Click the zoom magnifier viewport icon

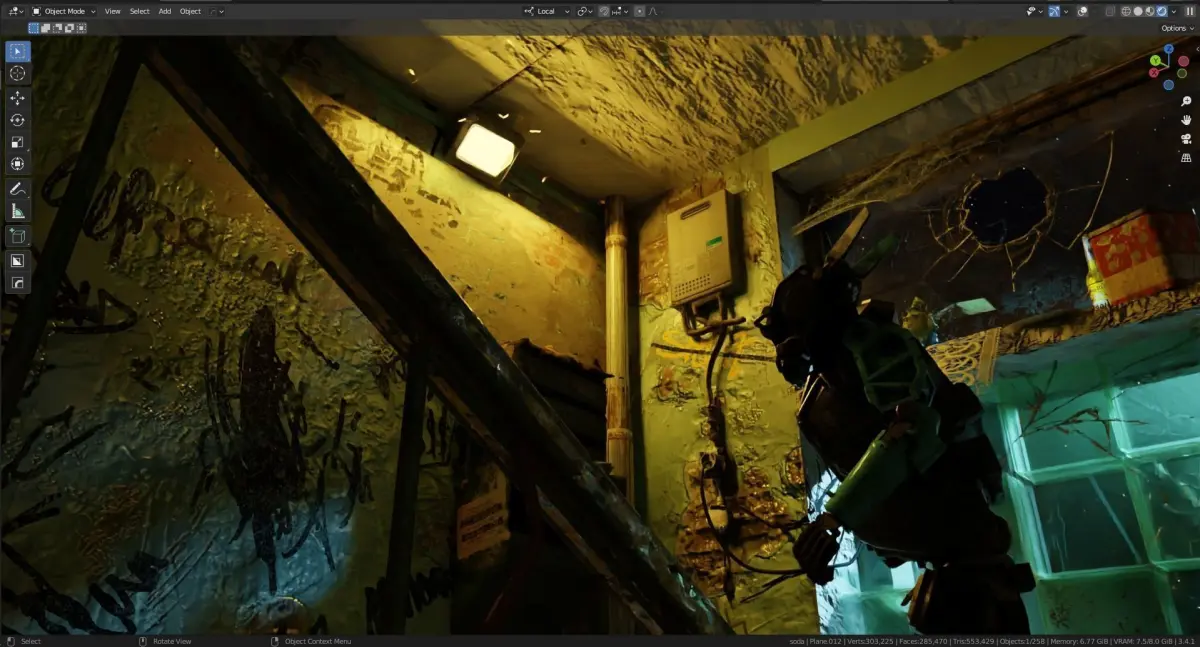pyautogui.click(x=1186, y=102)
